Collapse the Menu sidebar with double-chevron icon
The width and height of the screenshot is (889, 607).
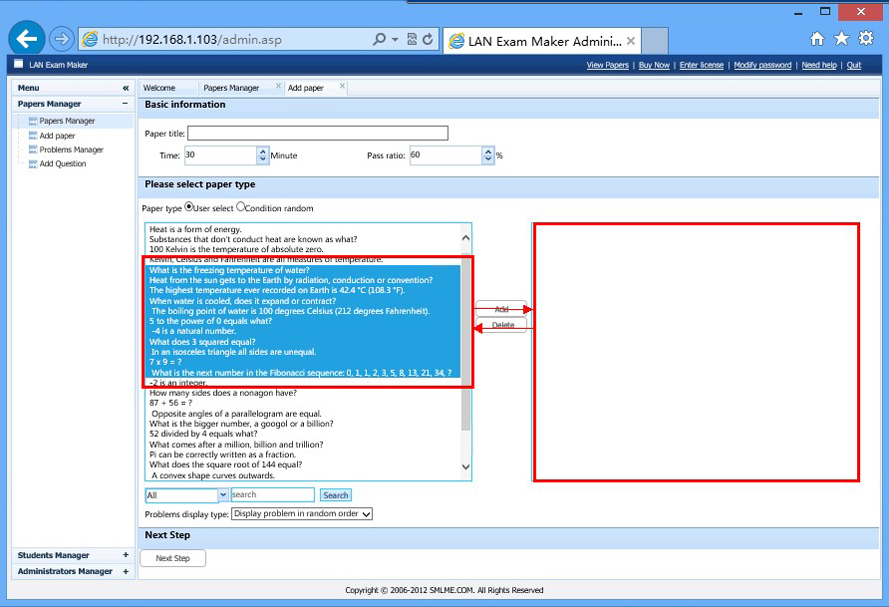coord(125,88)
